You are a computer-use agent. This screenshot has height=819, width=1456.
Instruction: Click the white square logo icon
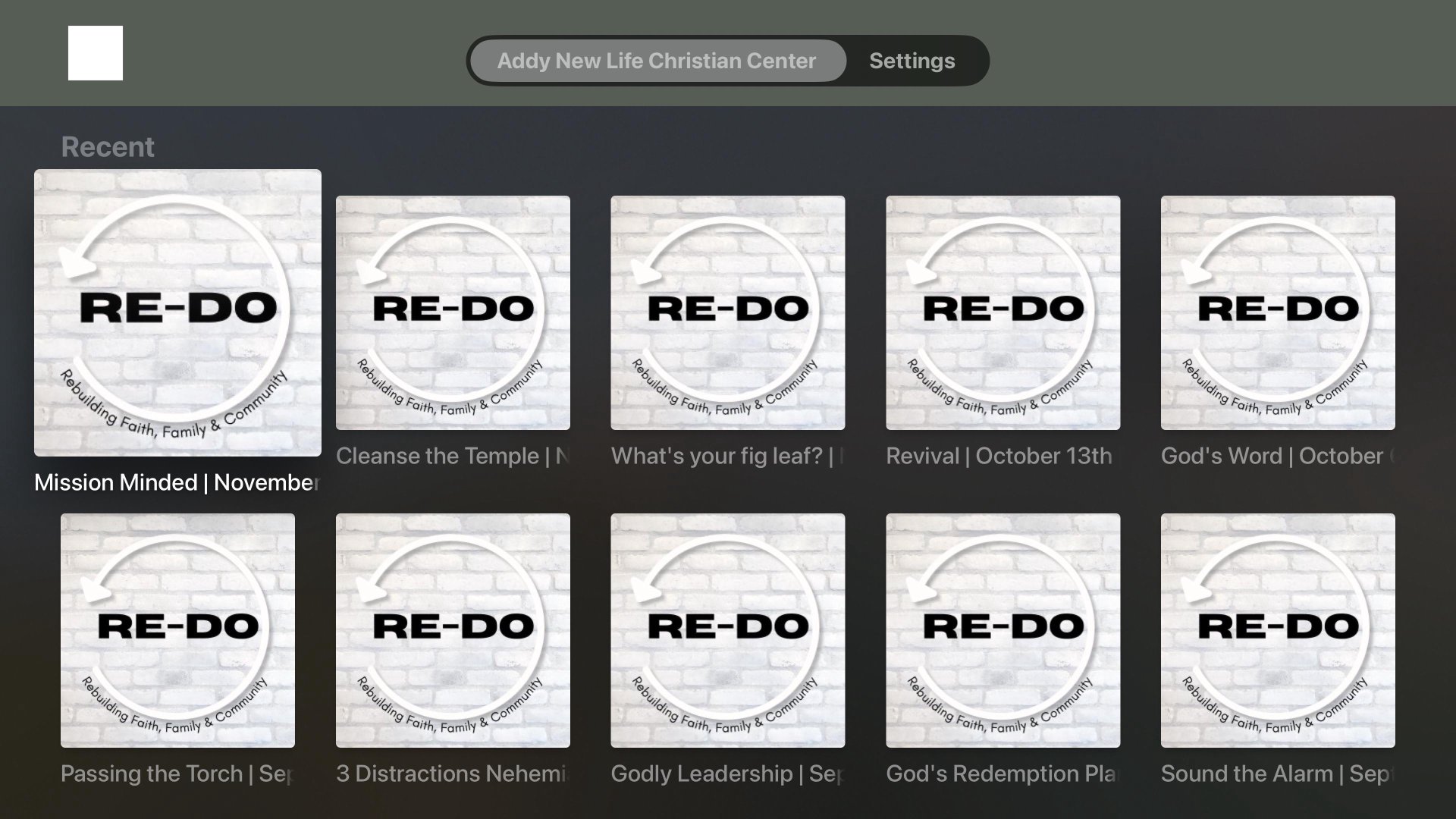(x=96, y=53)
